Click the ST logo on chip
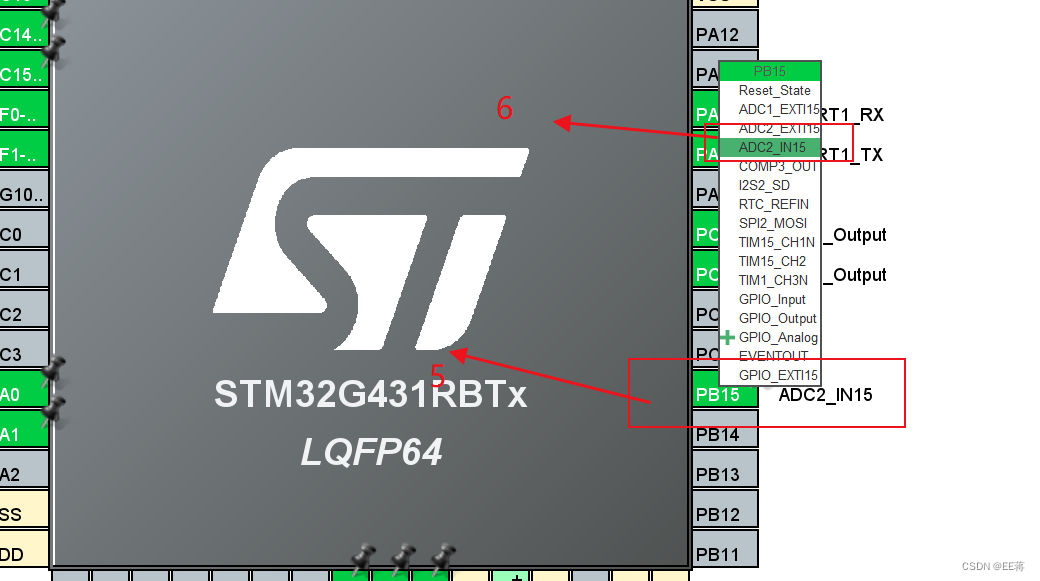This screenshot has height=581, width=1040. click(x=371, y=249)
